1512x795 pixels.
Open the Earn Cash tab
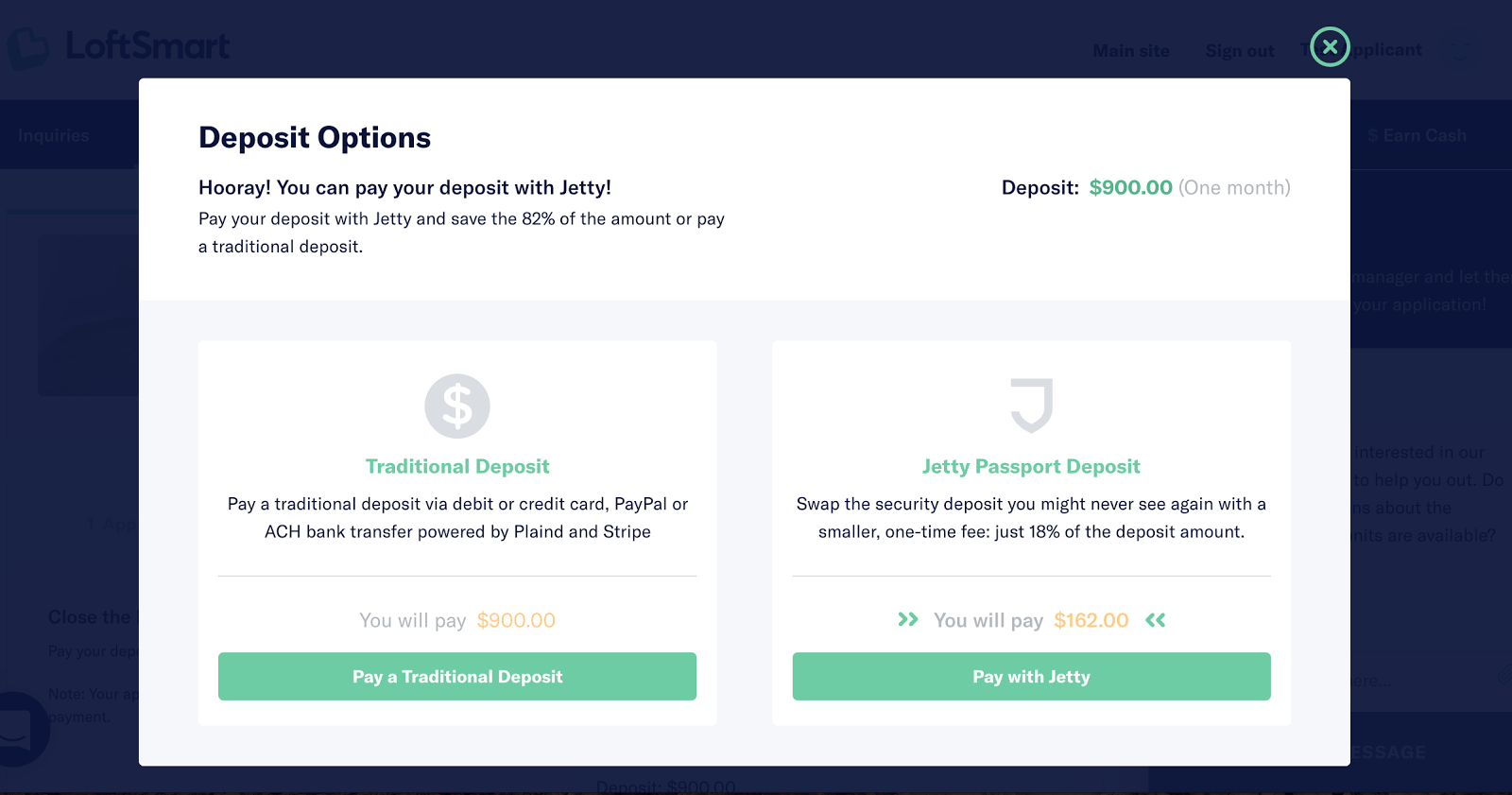point(1417,135)
